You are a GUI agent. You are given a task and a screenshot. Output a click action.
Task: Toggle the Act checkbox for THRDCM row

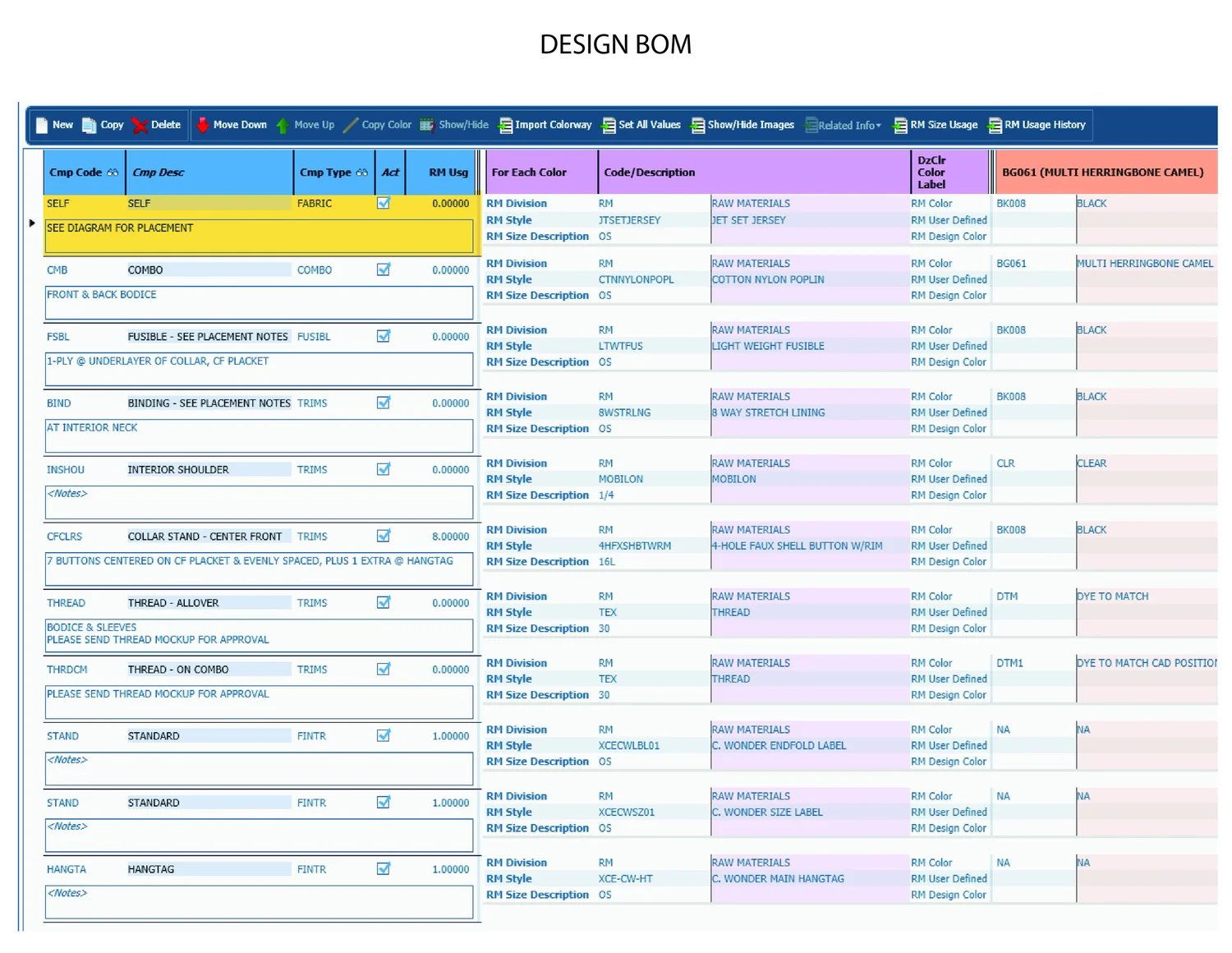click(x=384, y=669)
